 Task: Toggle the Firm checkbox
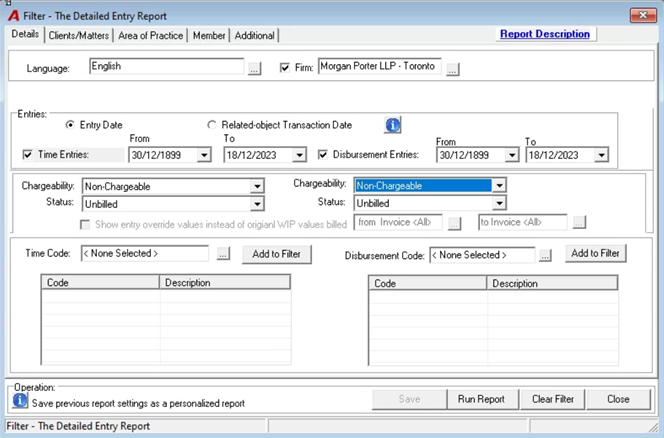(285, 68)
